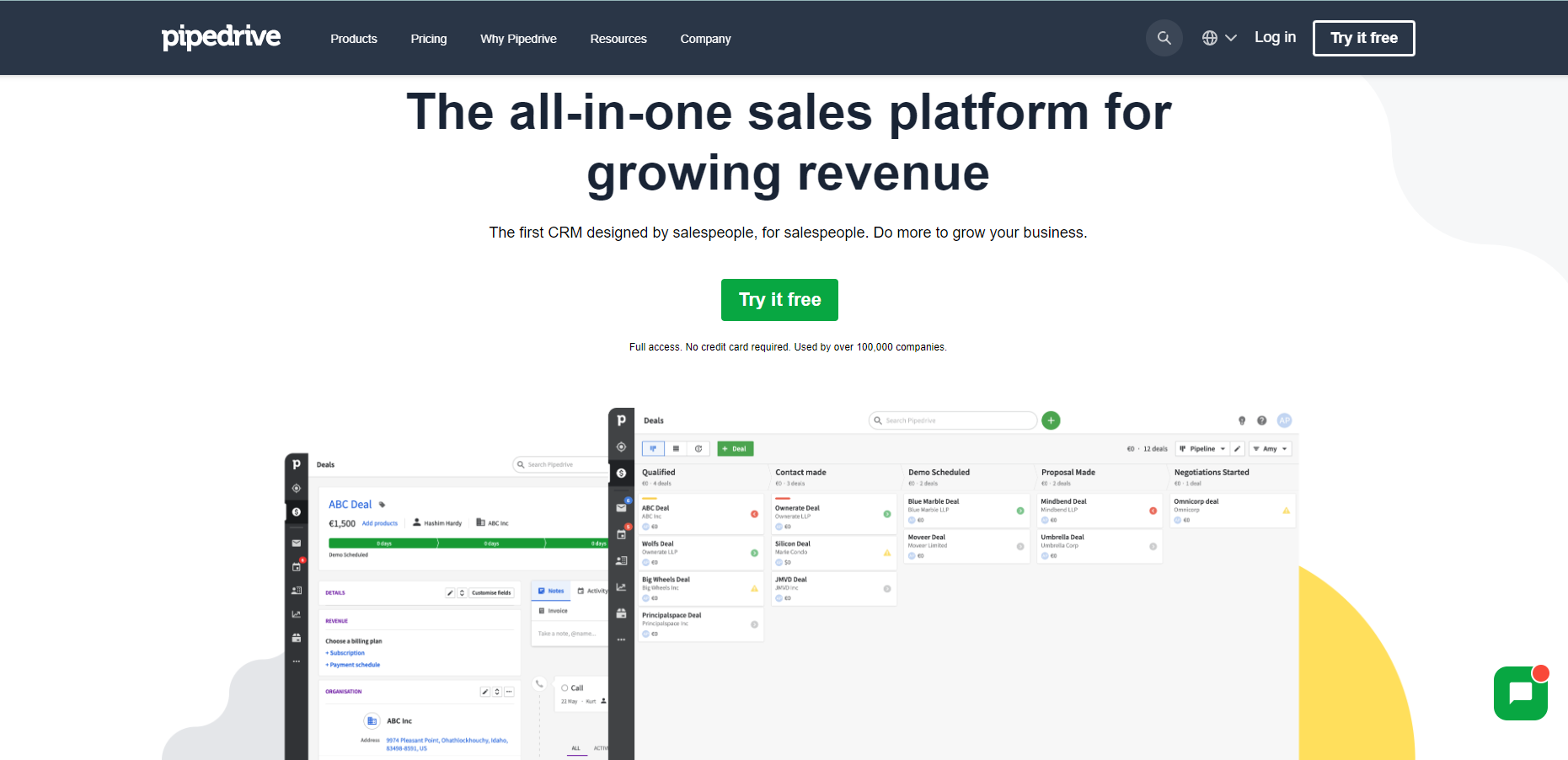Open the JMVD Deal card
The height and width of the screenshot is (760, 1568).
(834, 589)
